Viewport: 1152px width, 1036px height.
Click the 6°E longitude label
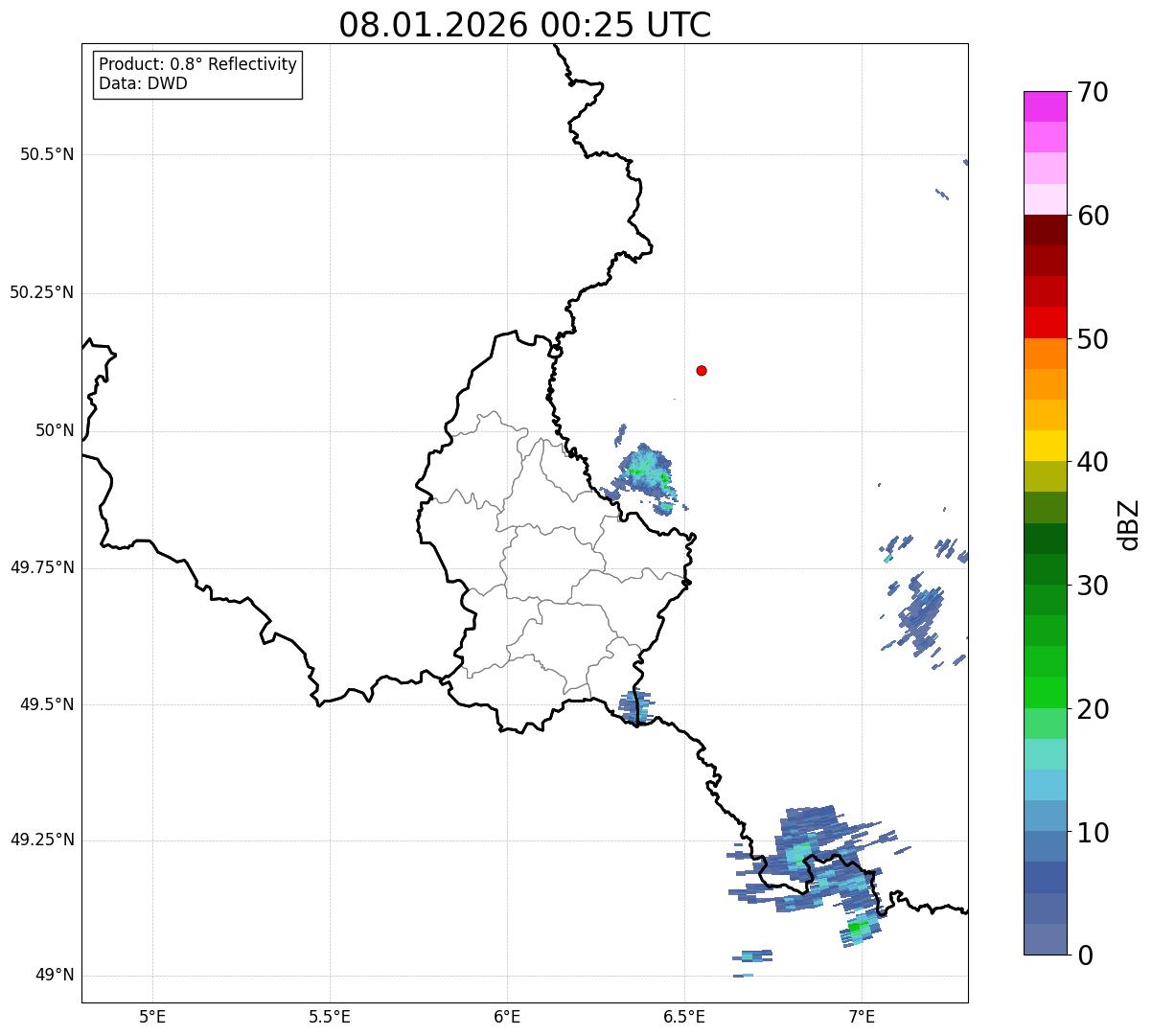pyautogui.click(x=507, y=1017)
